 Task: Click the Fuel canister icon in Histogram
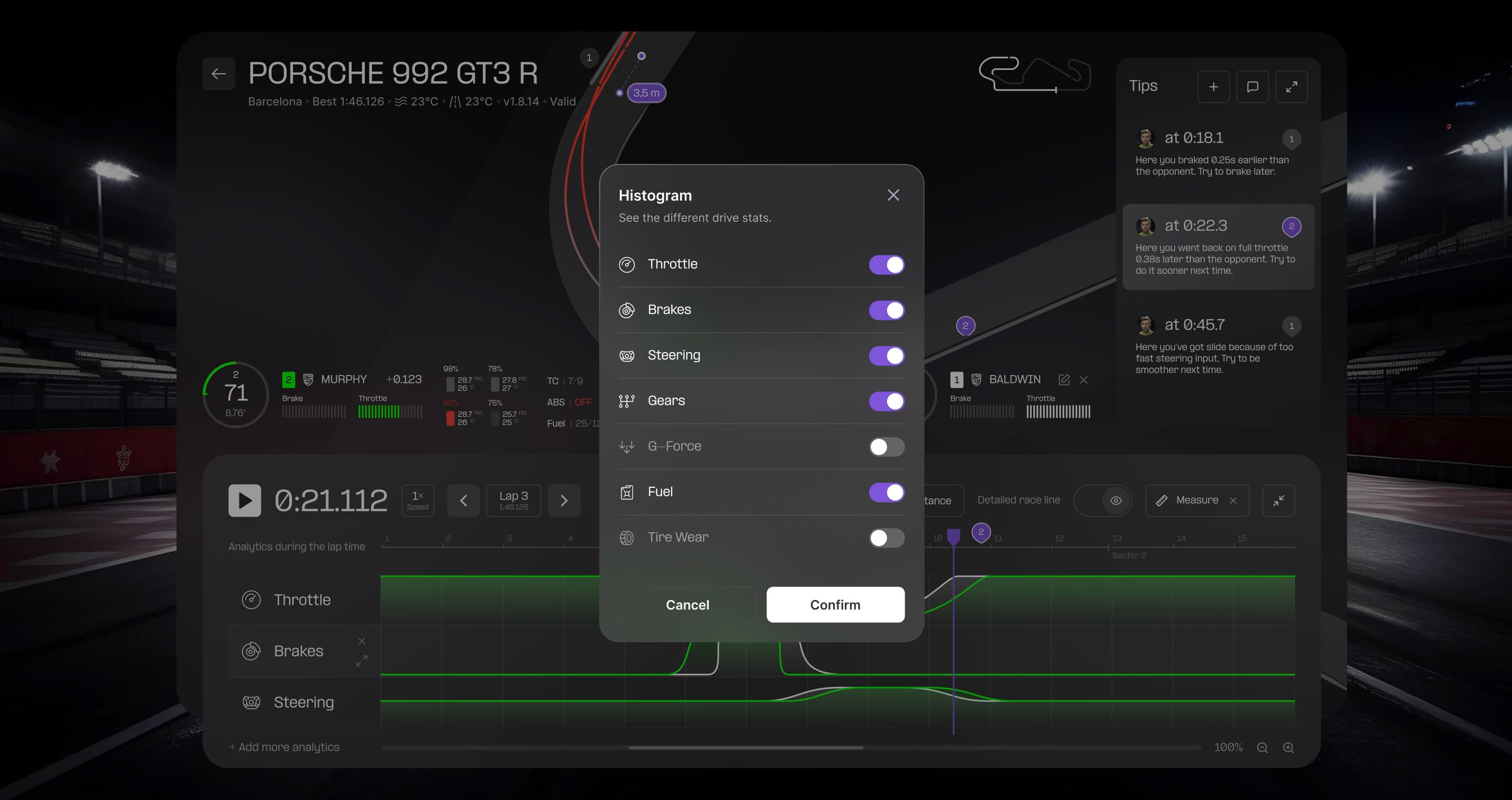click(x=627, y=492)
